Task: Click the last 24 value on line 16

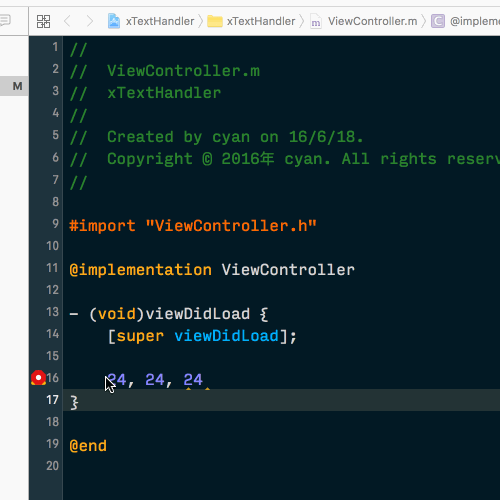Action: [193, 380]
